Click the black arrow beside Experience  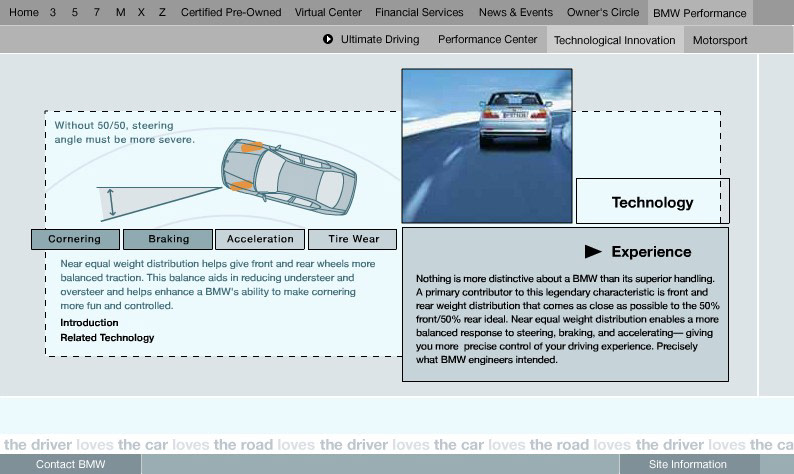tap(592, 252)
